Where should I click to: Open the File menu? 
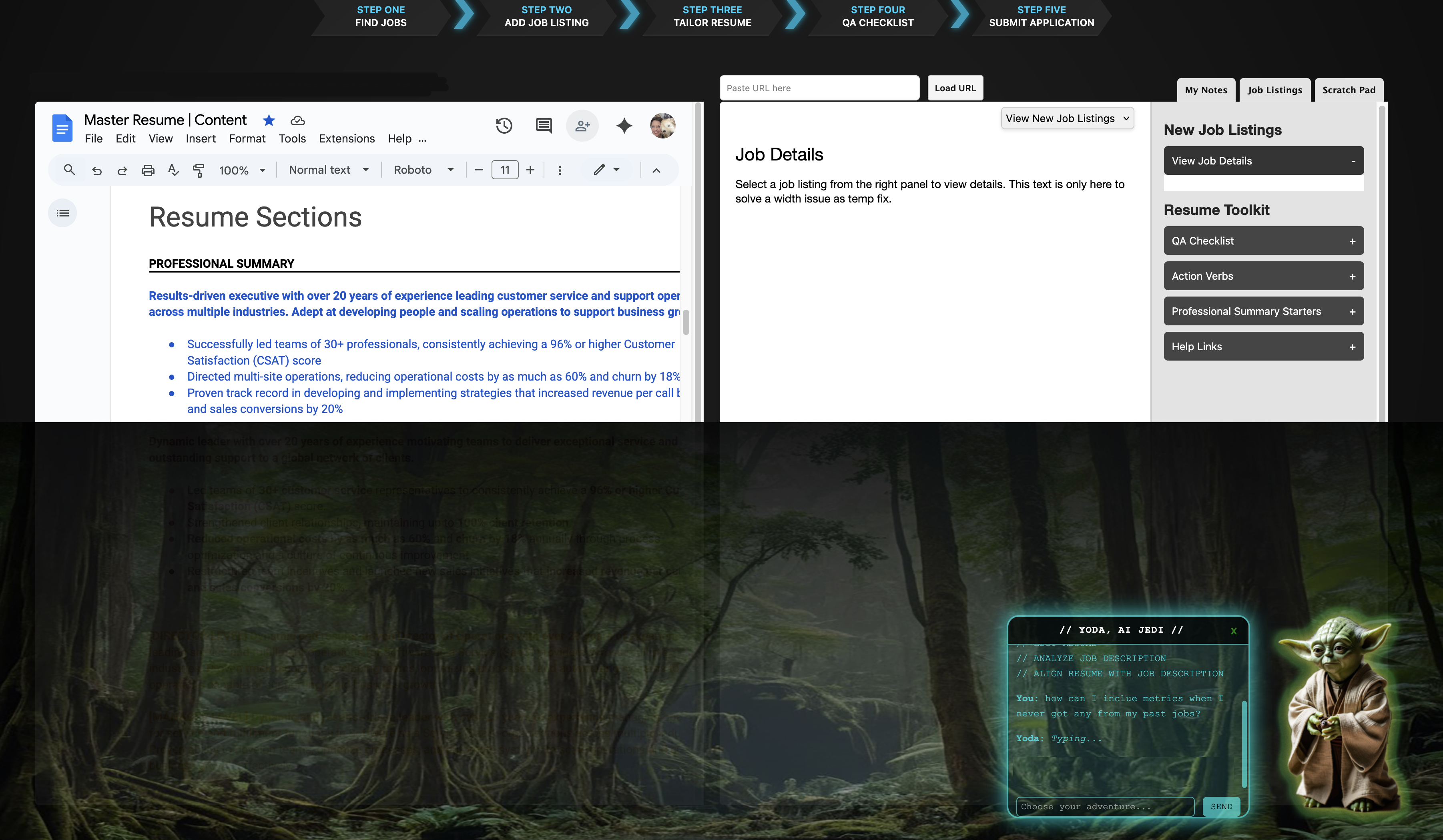pos(93,138)
